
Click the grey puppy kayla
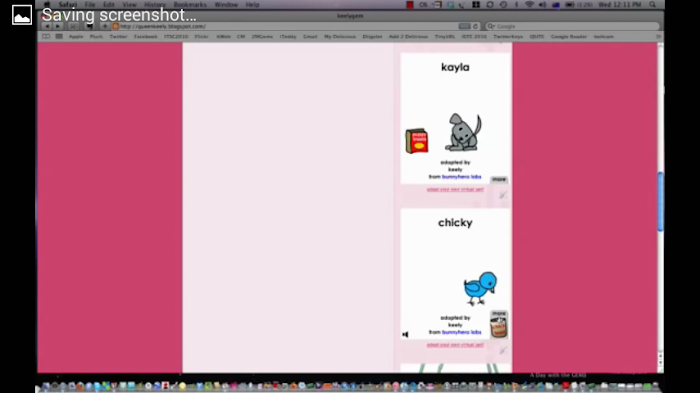(x=463, y=133)
